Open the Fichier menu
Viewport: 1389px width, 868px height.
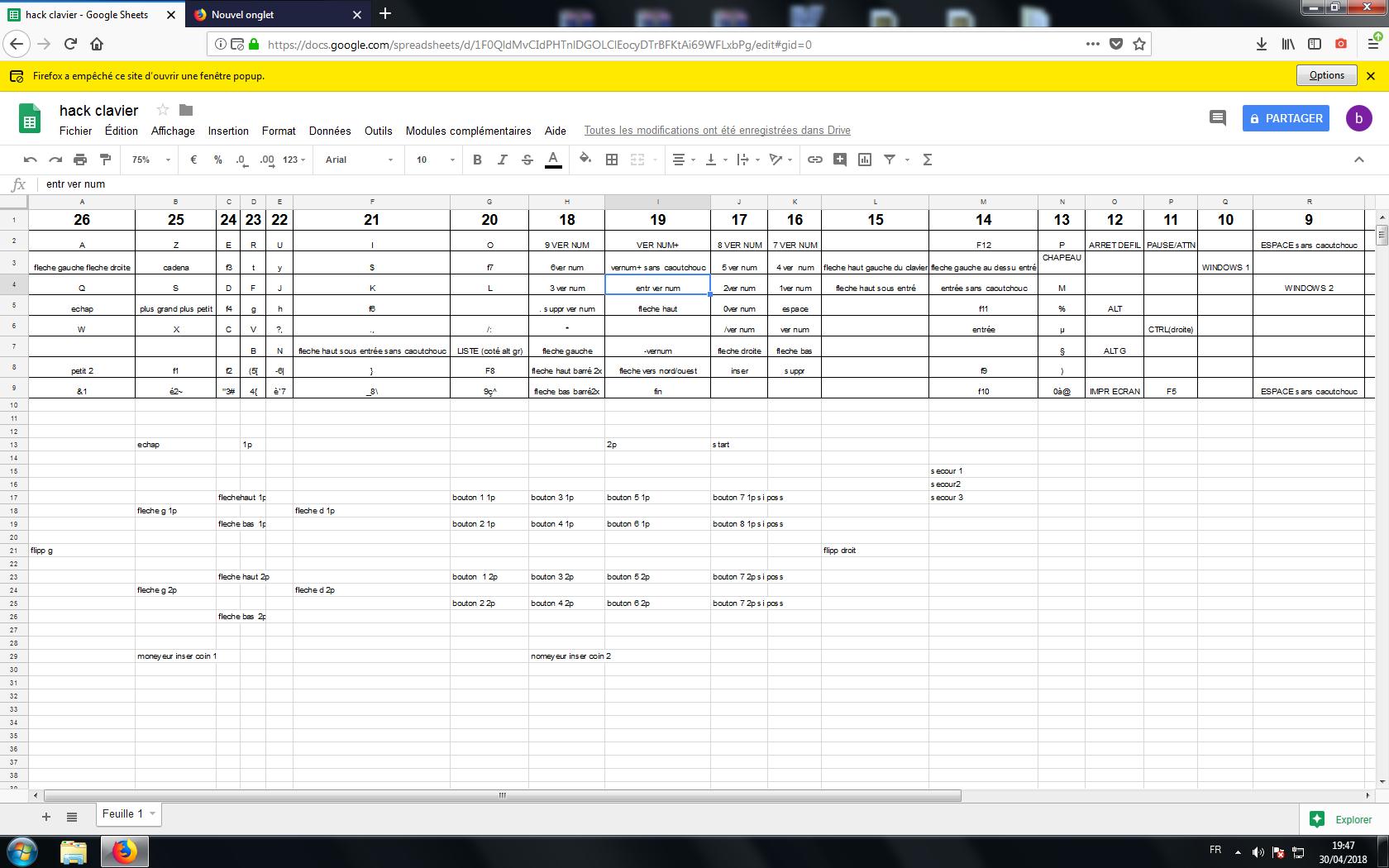click(75, 131)
